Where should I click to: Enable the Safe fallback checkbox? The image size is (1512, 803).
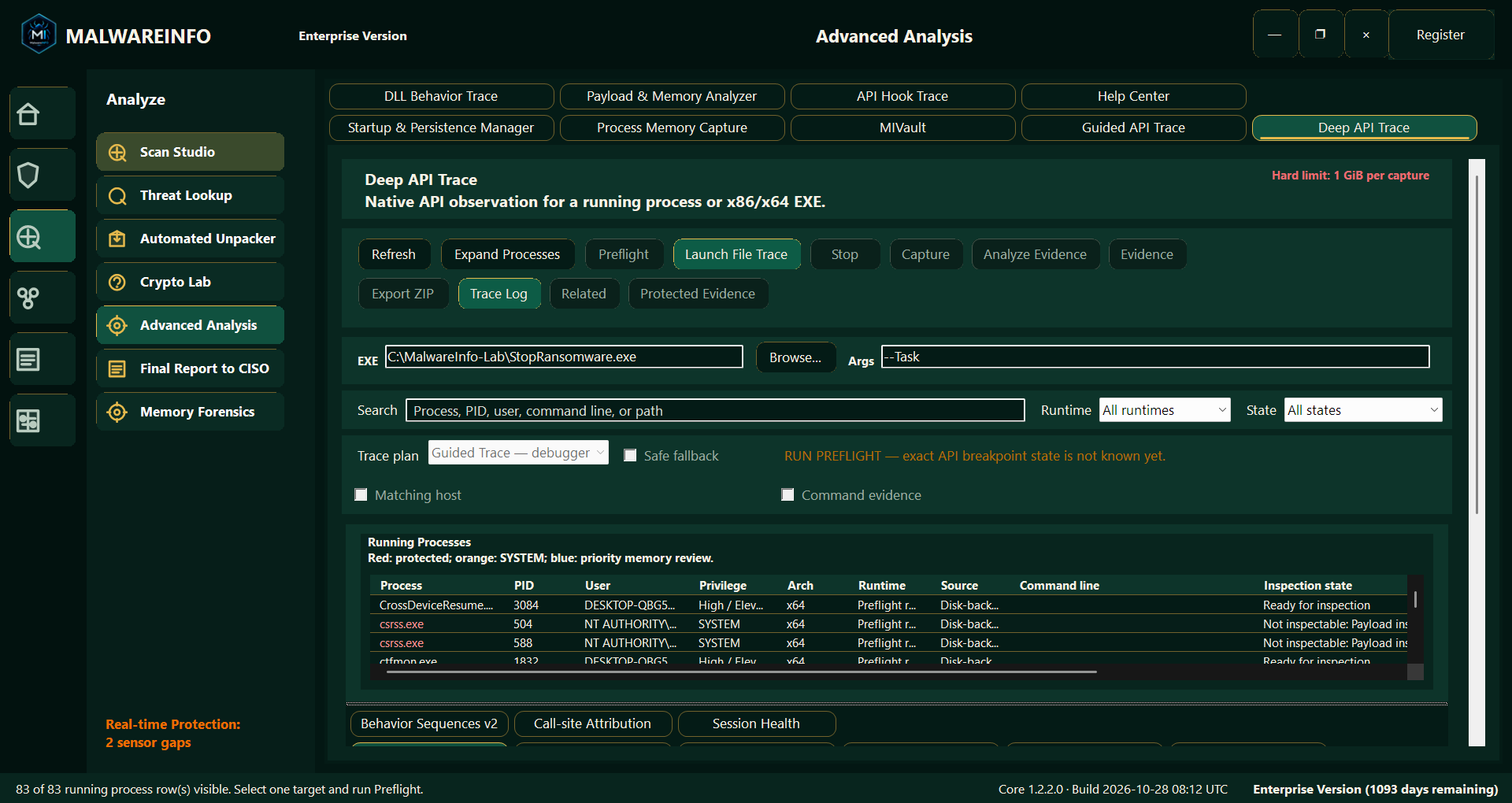coord(630,456)
